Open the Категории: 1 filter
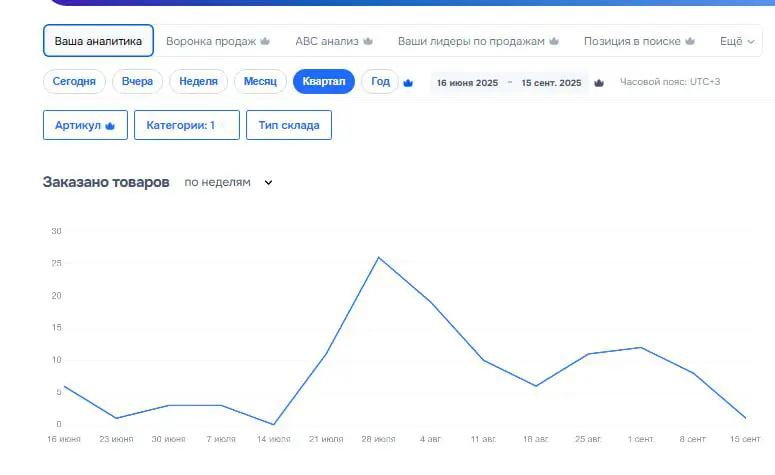 (x=187, y=125)
